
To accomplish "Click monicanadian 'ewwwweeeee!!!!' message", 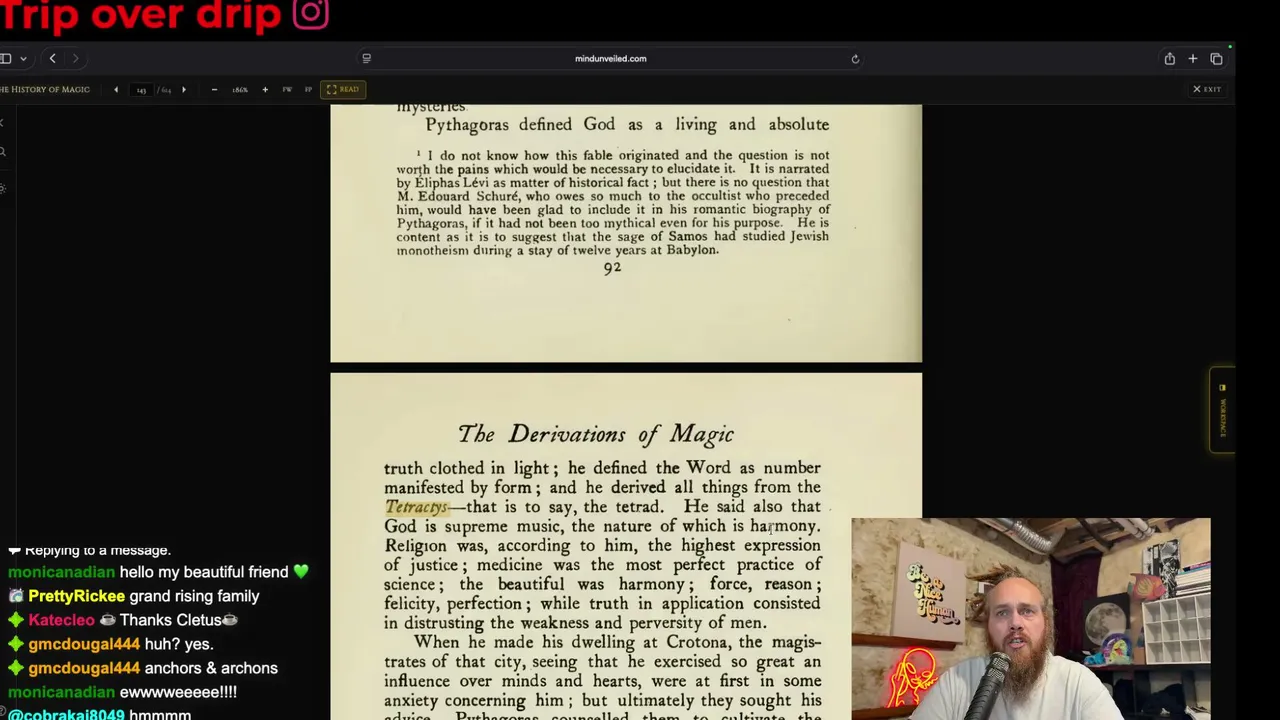I will point(122,692).
